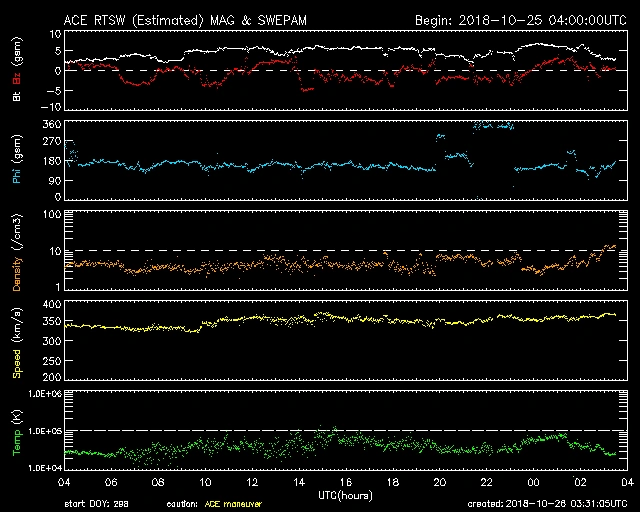This screenshot has width=640, height=512.
Task: Click the '-10' tick label on Bt Bz axis
Action: point(51,107)
